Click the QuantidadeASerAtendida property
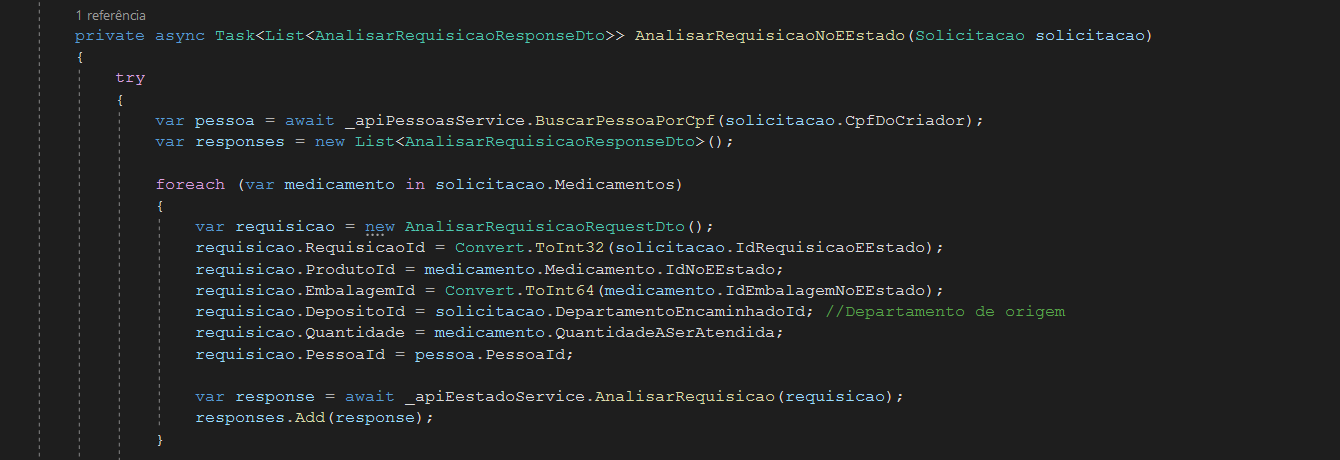The image size is (1340, 460). (665, 332)
